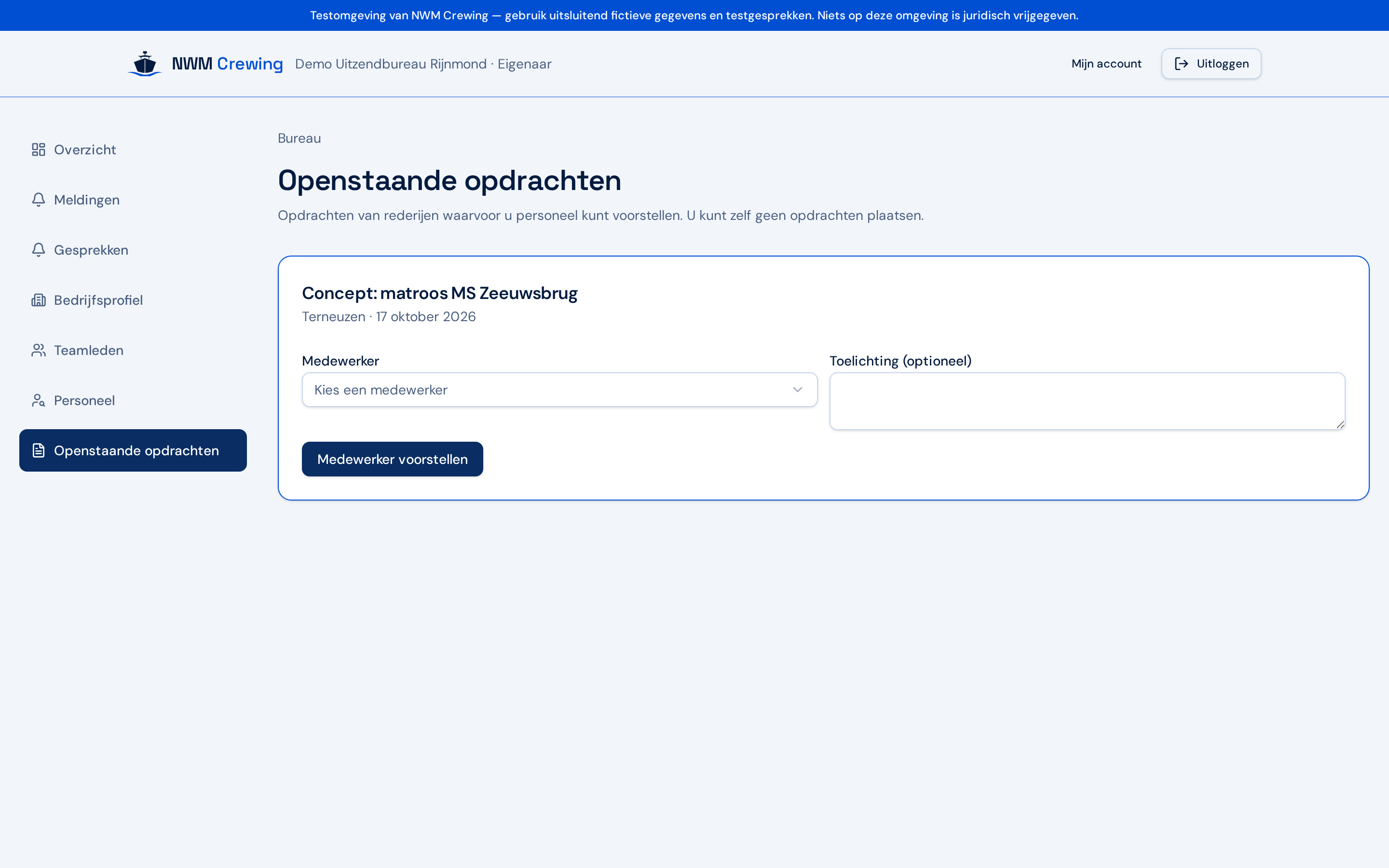Viewport: 1389px width, 868px height.
Task: Click the Meldingen bell icon
Action: pyautogui.click(x=39, y=200)
